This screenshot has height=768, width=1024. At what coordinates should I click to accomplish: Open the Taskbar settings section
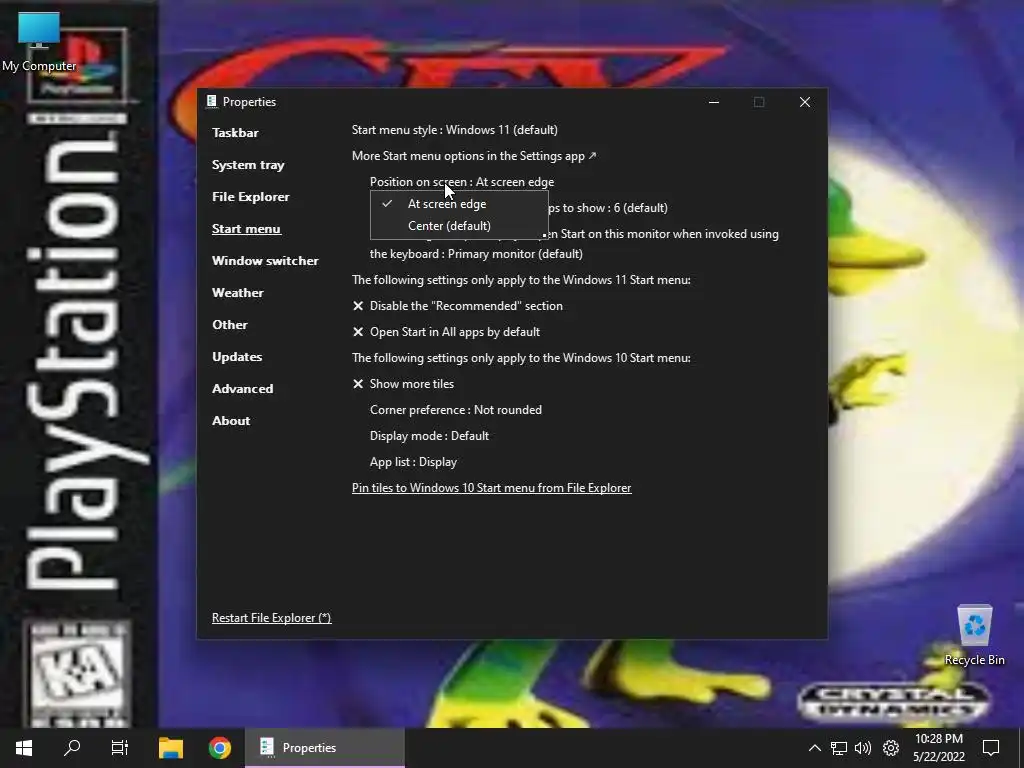point(235,133)
